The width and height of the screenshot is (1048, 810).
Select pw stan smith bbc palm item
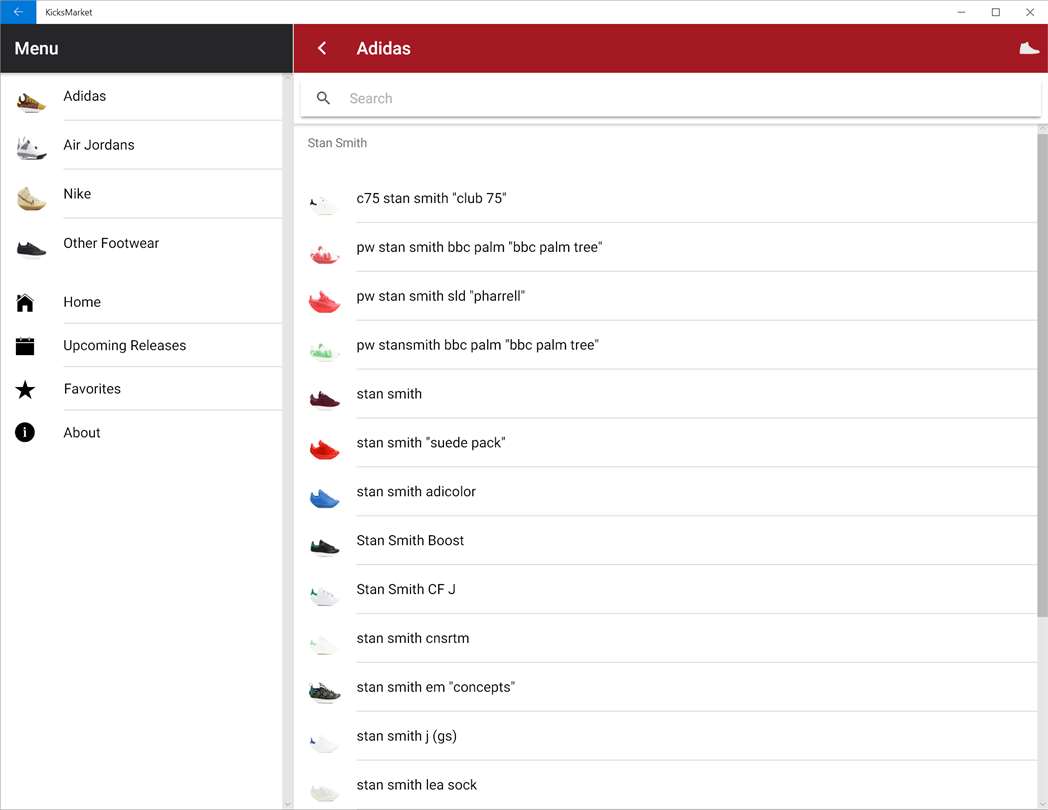coord(666,247)
